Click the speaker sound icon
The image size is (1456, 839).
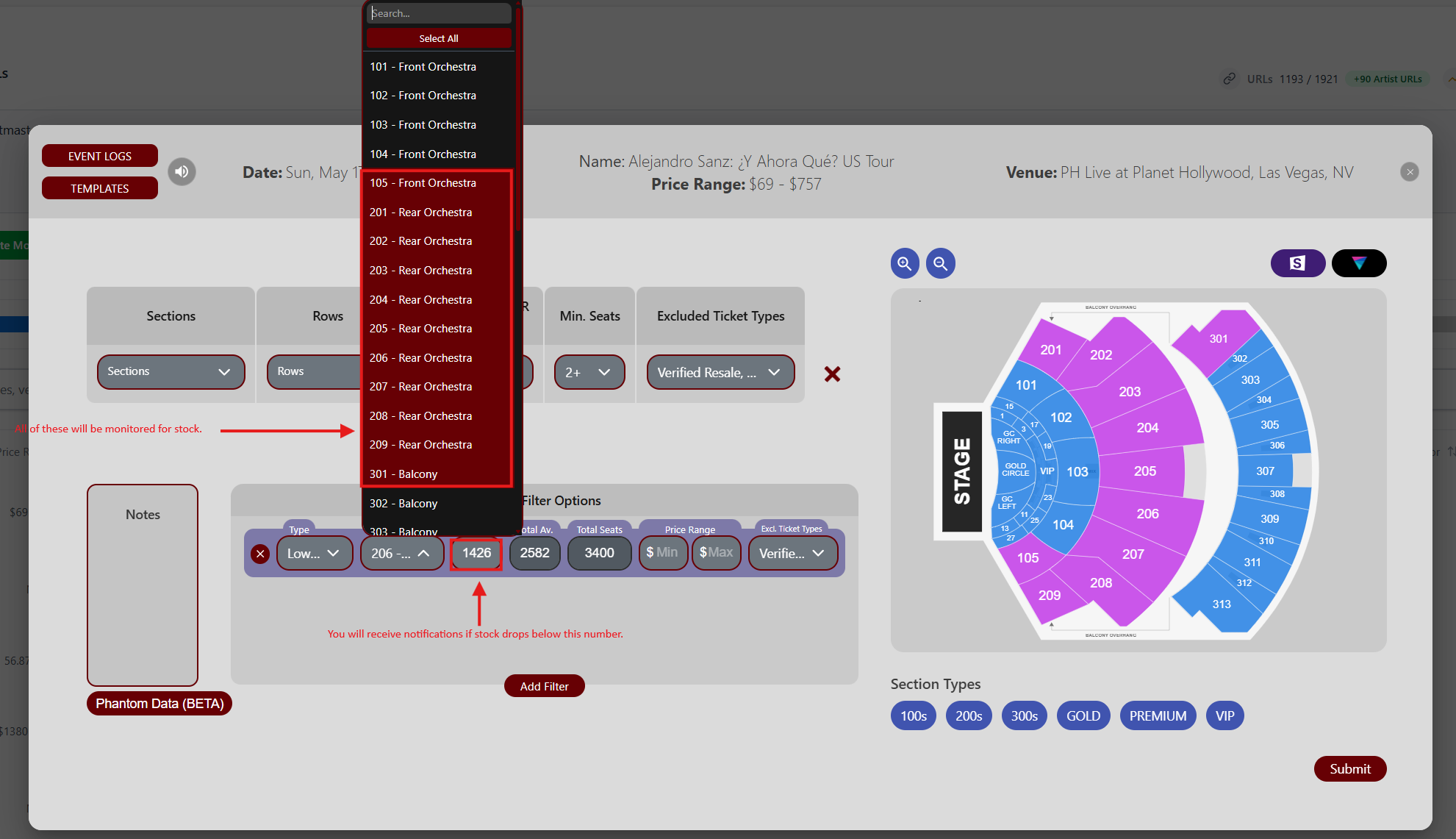(x=182, y=172)
